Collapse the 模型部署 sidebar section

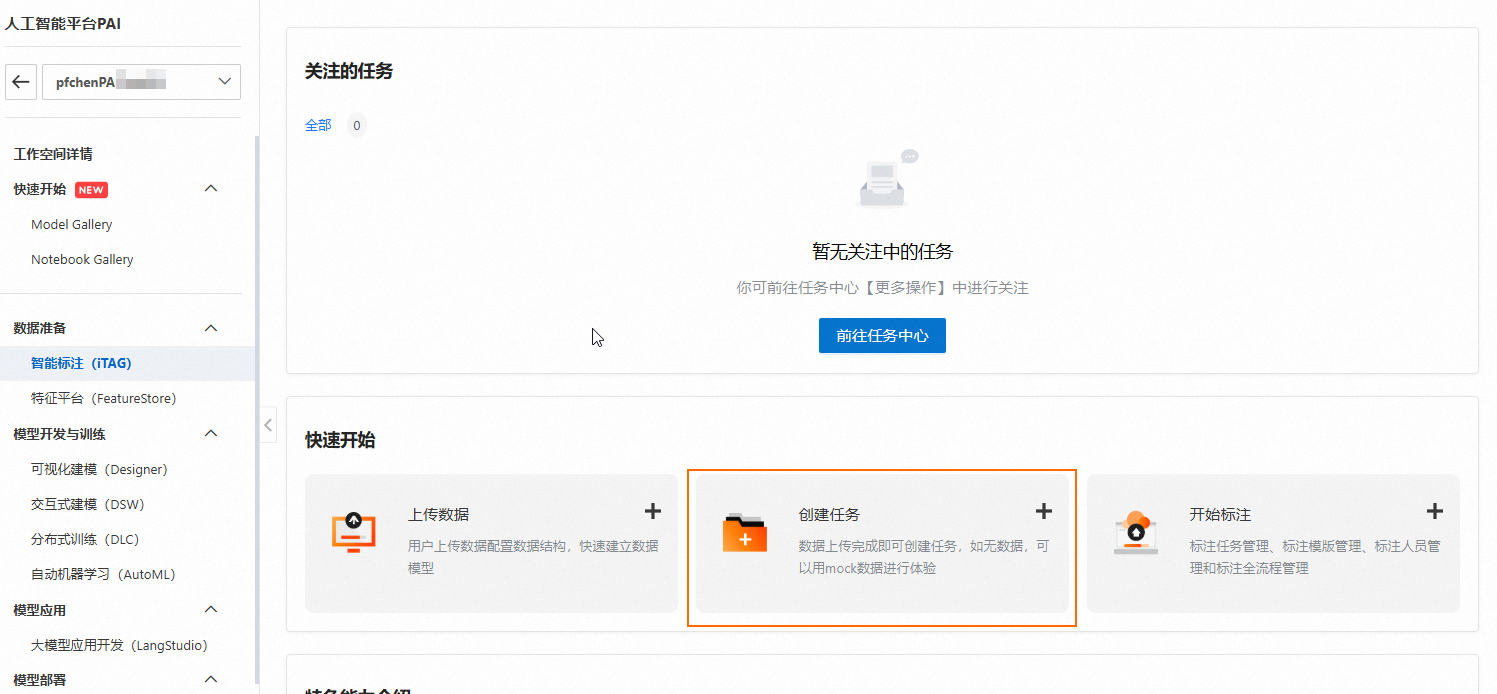211,680
